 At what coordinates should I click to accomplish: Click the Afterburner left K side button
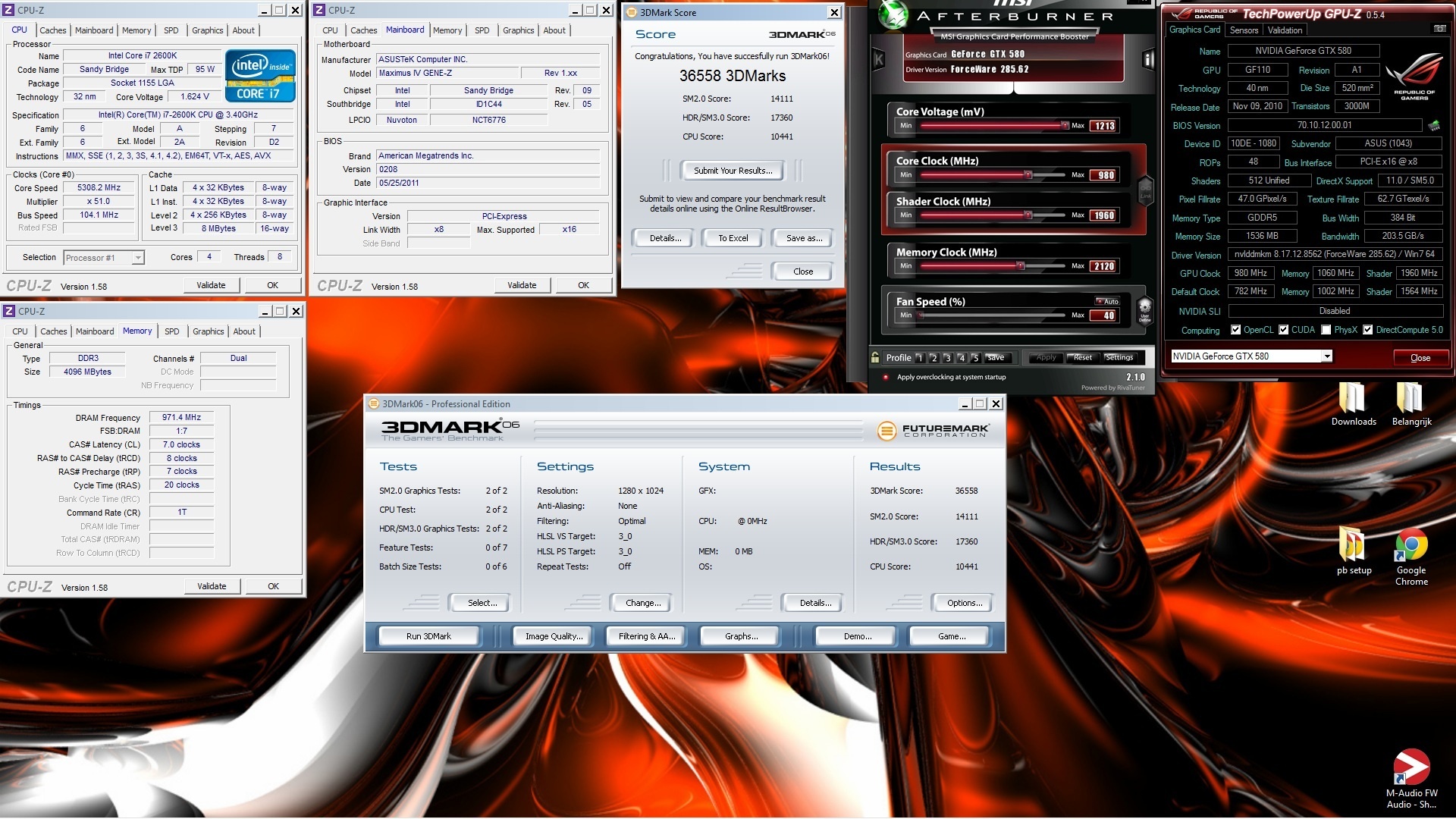pyautogui.click(x=879, y=60)
